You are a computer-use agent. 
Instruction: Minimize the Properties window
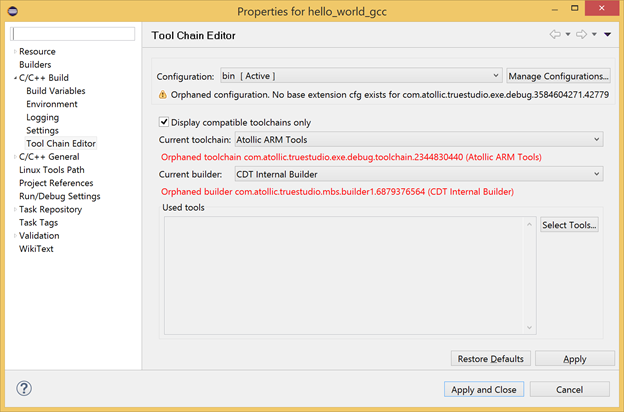coord(554,9)
